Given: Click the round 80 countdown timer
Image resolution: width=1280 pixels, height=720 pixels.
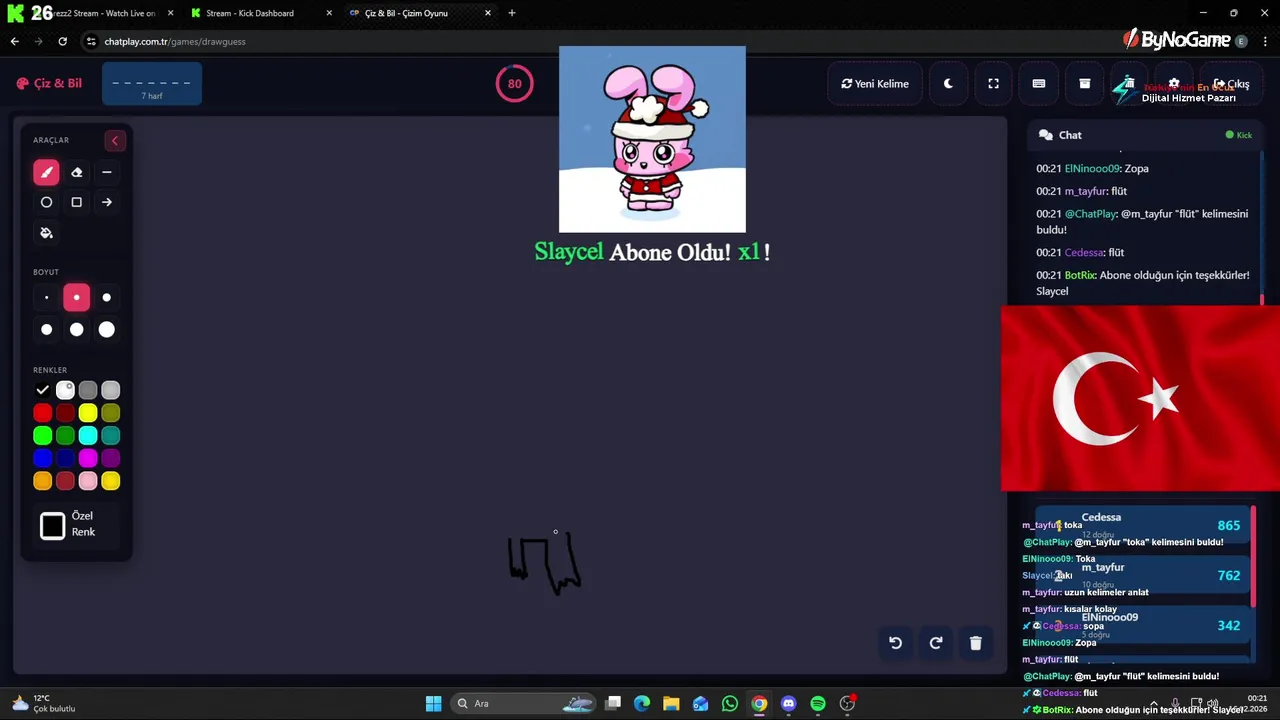Looking at the screenshot, I should 514,84.
